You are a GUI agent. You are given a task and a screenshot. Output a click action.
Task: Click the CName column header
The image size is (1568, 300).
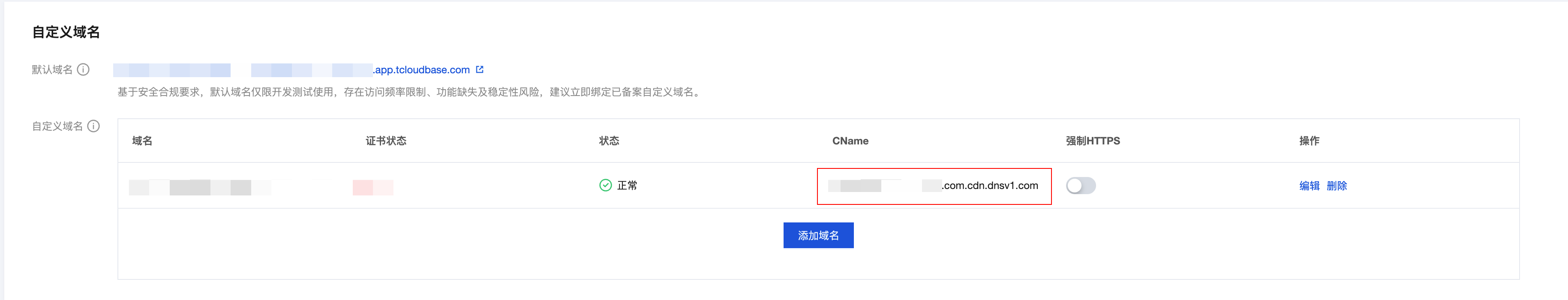[850, 141]
